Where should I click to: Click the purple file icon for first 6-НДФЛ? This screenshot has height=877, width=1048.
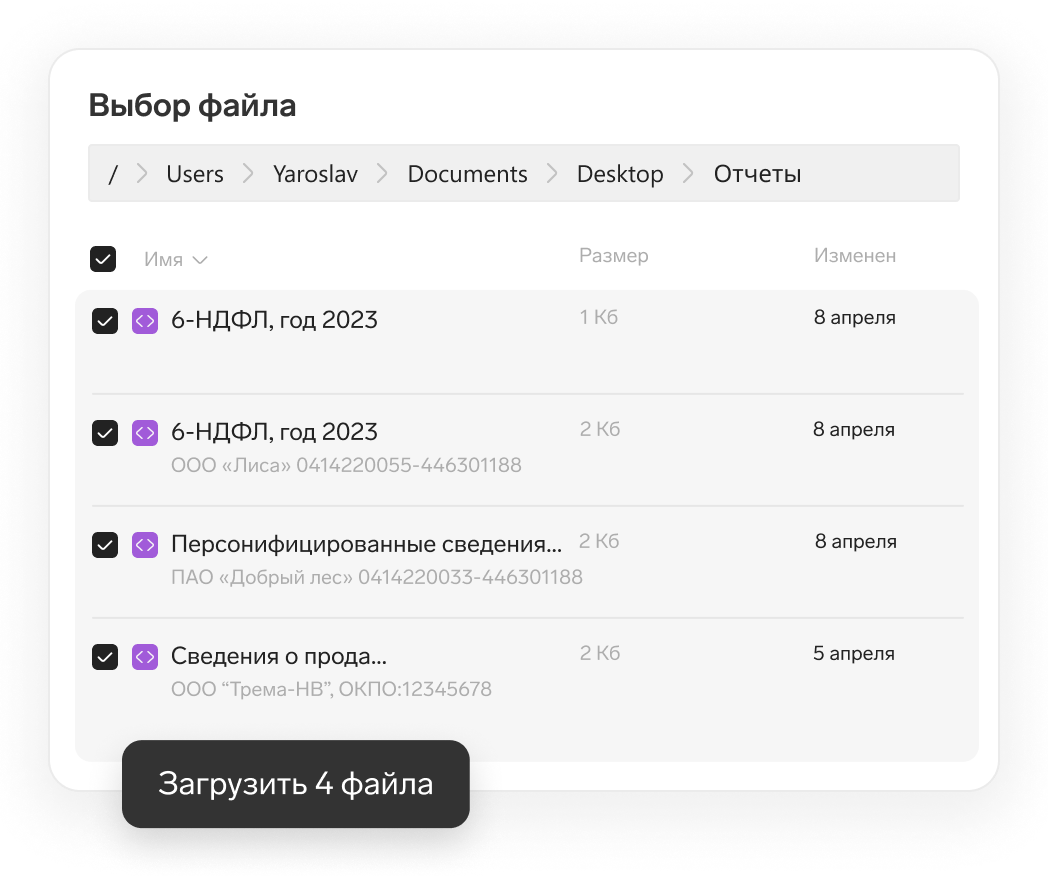pos(145,321)
